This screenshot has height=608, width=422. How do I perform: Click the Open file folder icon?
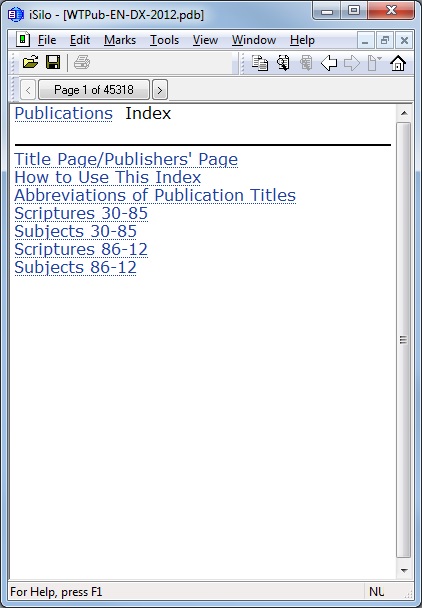coord(30,62)
